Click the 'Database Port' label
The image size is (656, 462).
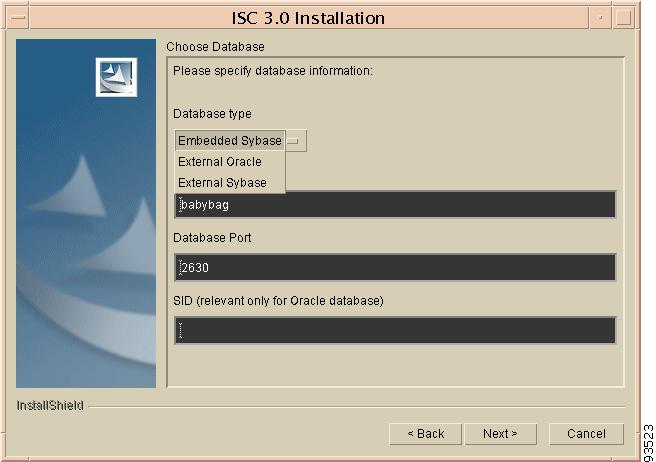212,238
